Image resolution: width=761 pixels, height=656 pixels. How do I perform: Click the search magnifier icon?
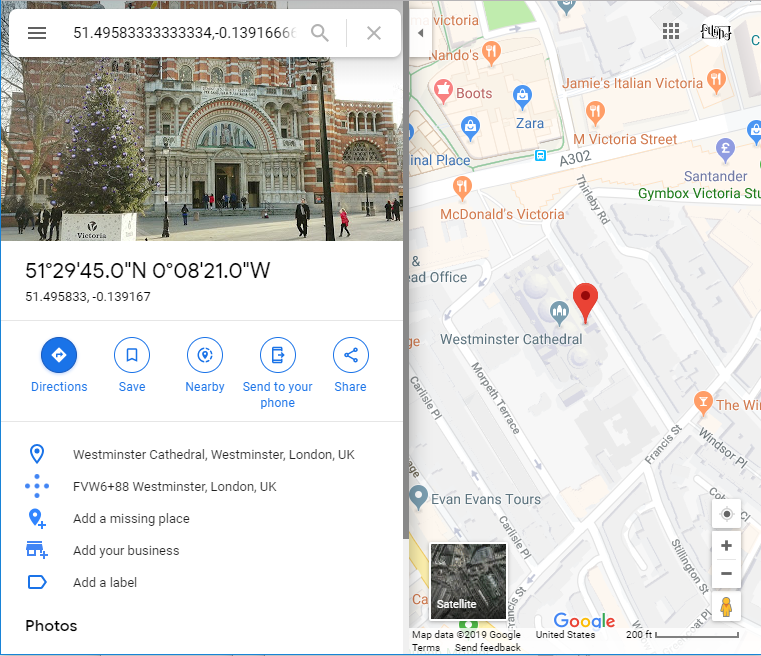click(x=320, y=33)
